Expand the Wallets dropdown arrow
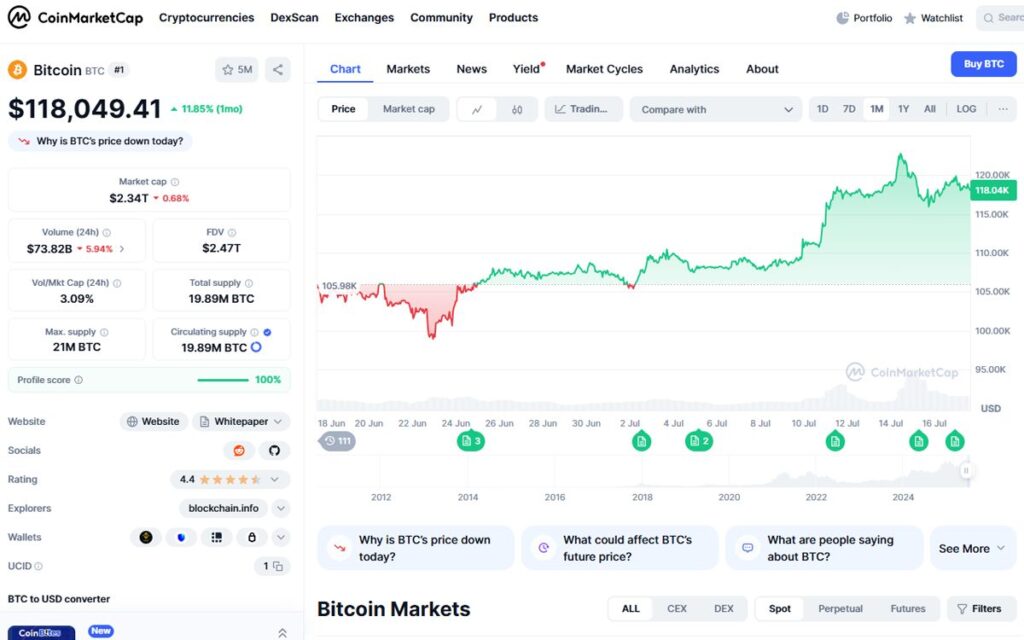This screenshot has width=1024, height=640. [281, 537]
